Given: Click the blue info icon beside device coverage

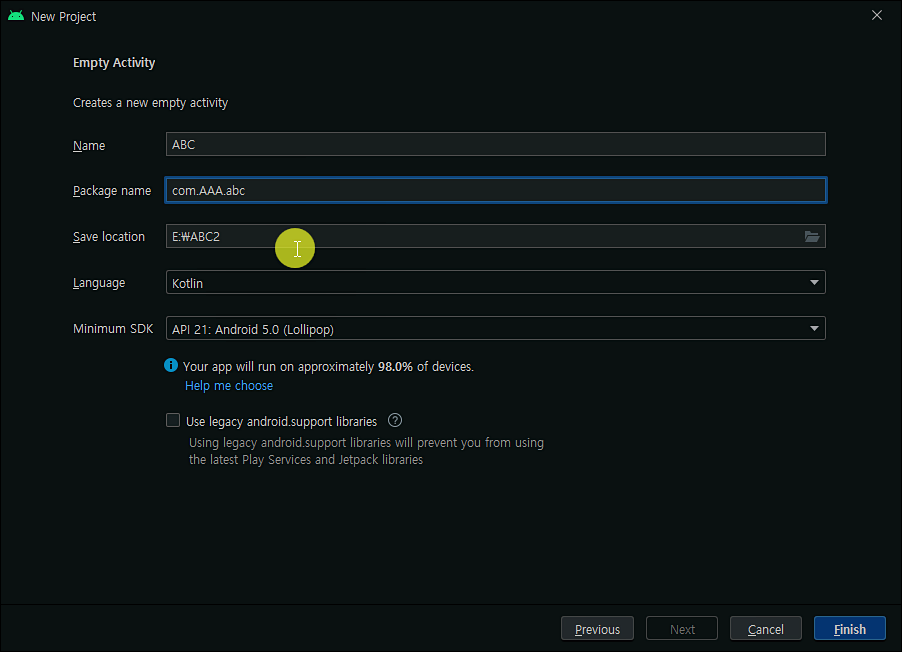Looking at the screenshot, I should (171, 365).
